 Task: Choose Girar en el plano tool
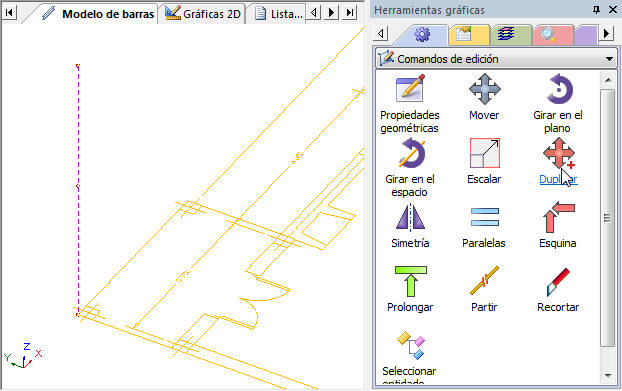coord(558,104)
